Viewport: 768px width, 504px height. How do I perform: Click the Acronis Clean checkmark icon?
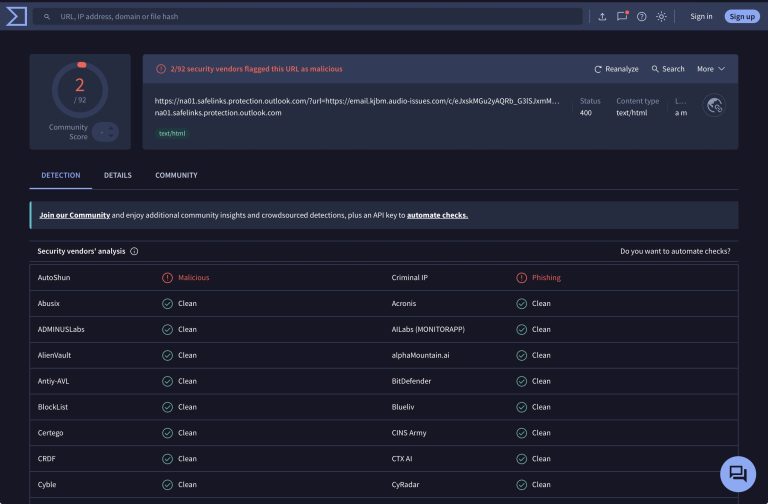[x=522, y=304]
